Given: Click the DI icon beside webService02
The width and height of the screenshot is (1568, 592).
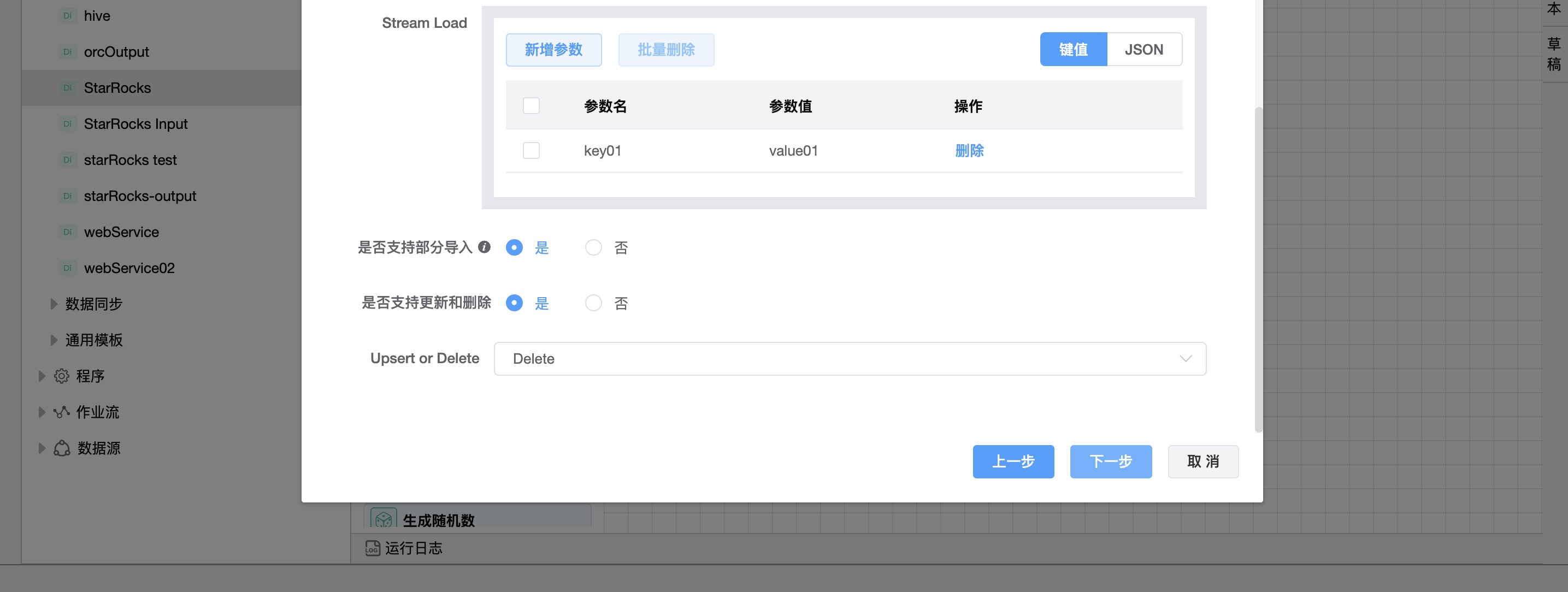Looking at the screenshot, I should (68, 268).
